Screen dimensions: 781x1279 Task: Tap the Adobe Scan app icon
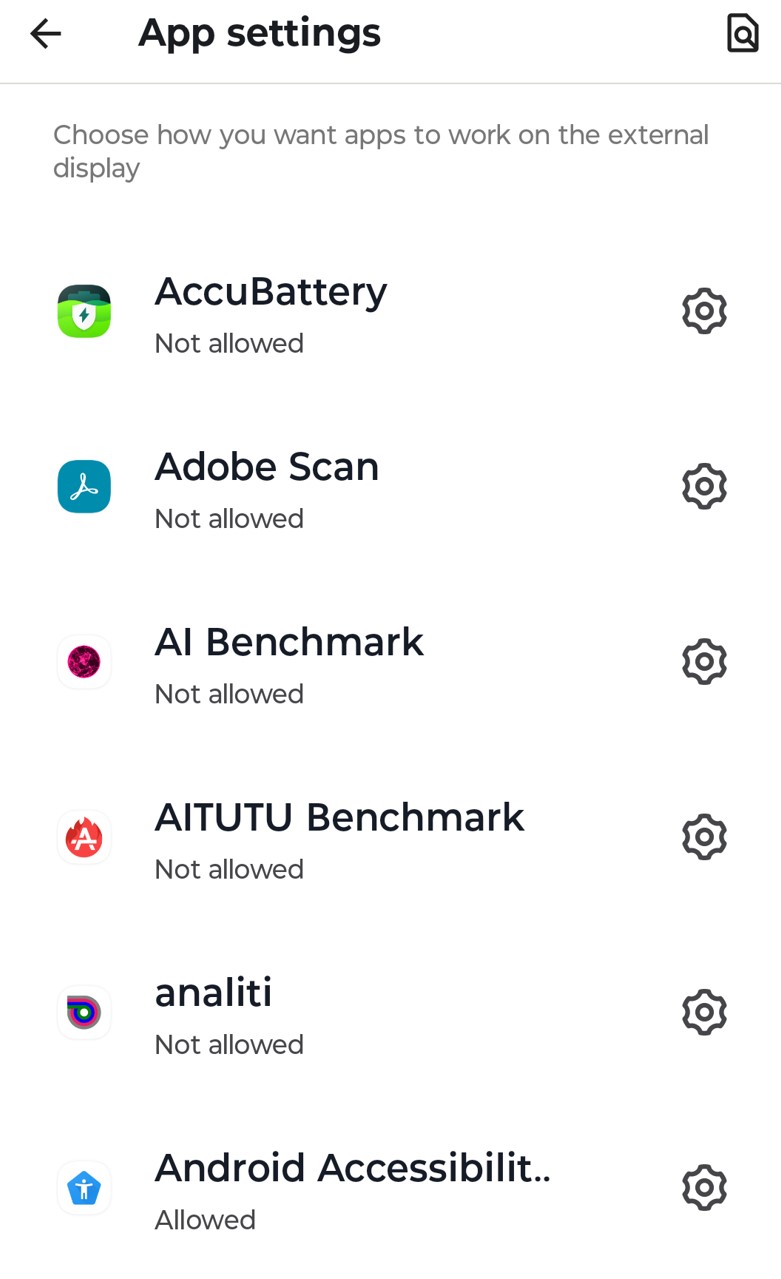point(84,487)
